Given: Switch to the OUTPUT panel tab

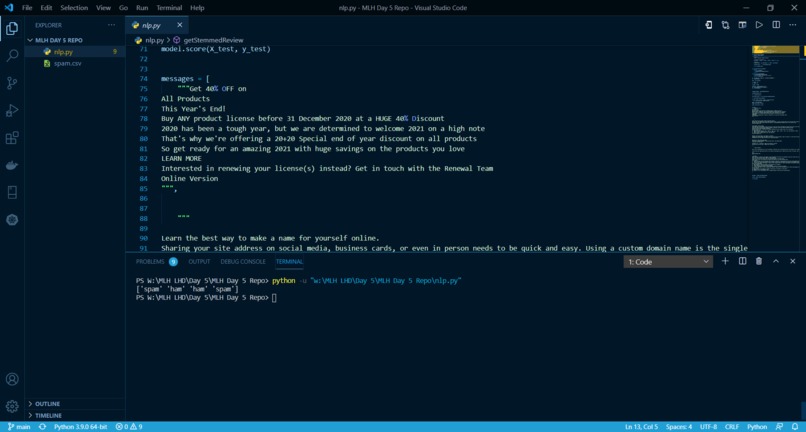Looking at the screenshot, I should (199, 262).
